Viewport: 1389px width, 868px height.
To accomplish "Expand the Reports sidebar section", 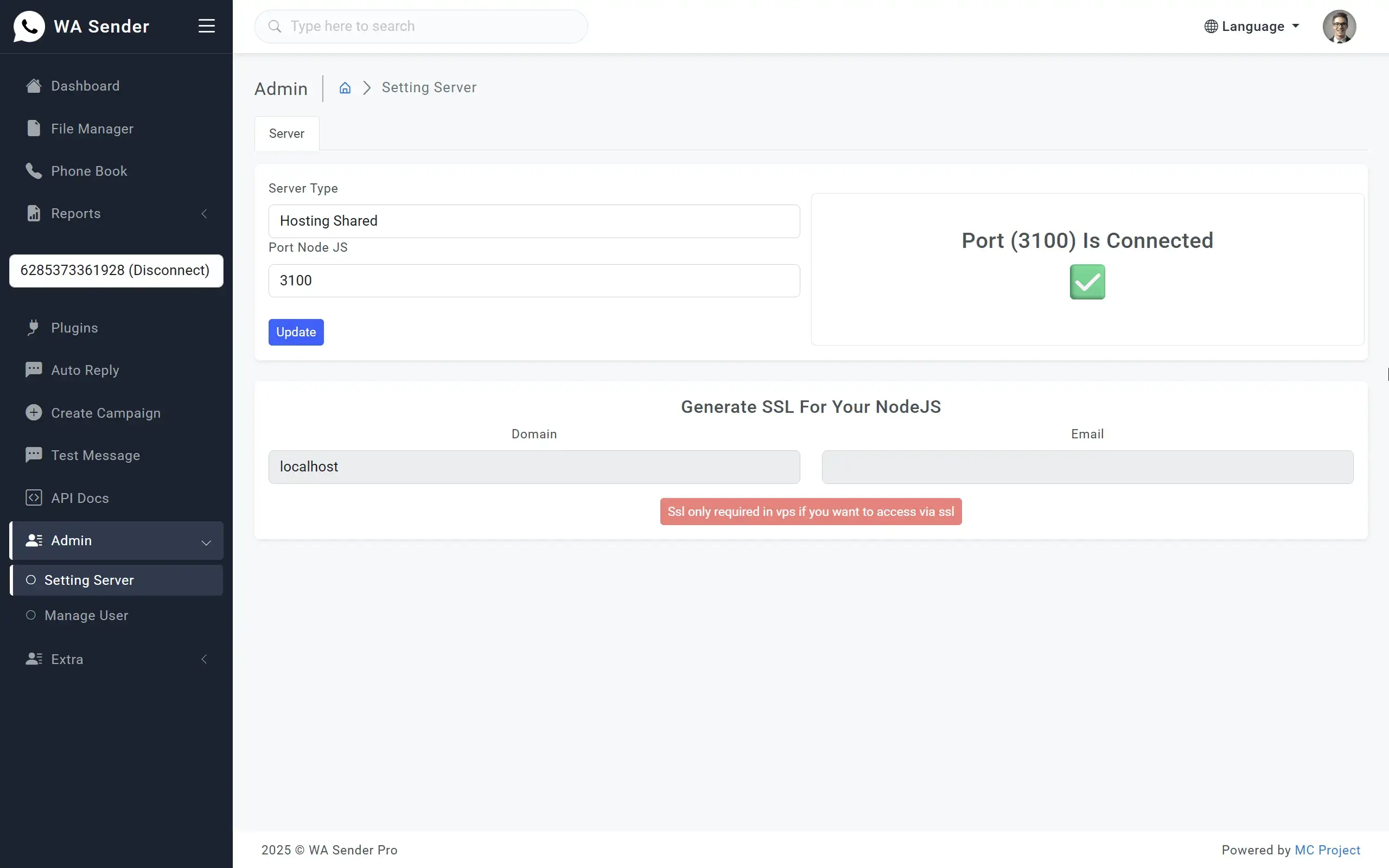I will click(x=204, y=213).
